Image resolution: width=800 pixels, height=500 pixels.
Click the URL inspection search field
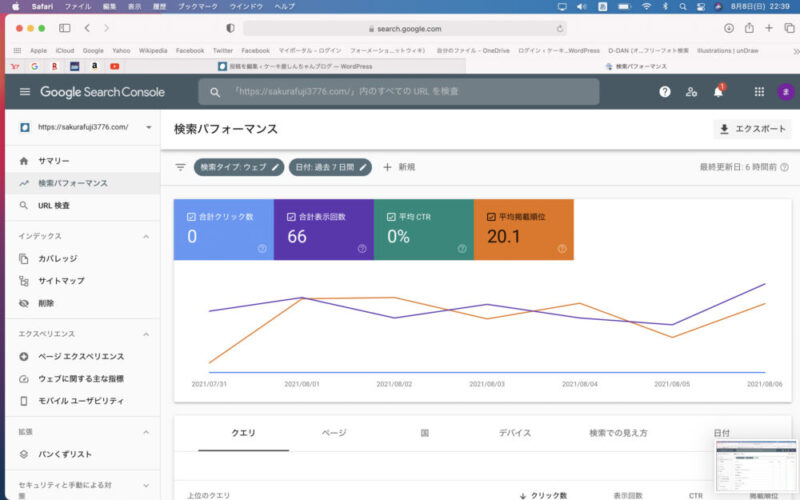coord(398,92)
